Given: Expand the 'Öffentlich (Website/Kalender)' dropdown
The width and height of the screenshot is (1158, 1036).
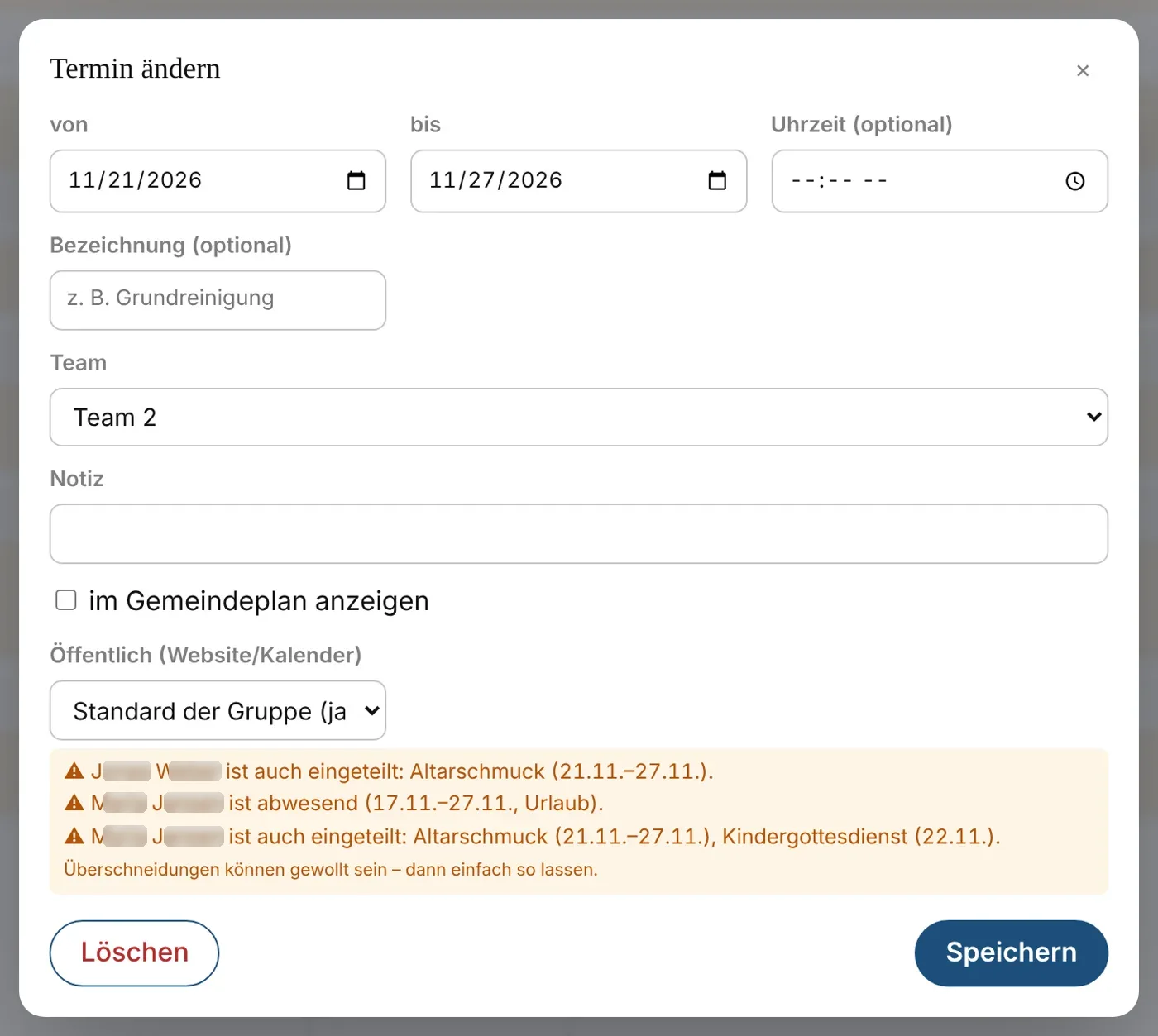Looking at the screenshot, I should 218,710.
